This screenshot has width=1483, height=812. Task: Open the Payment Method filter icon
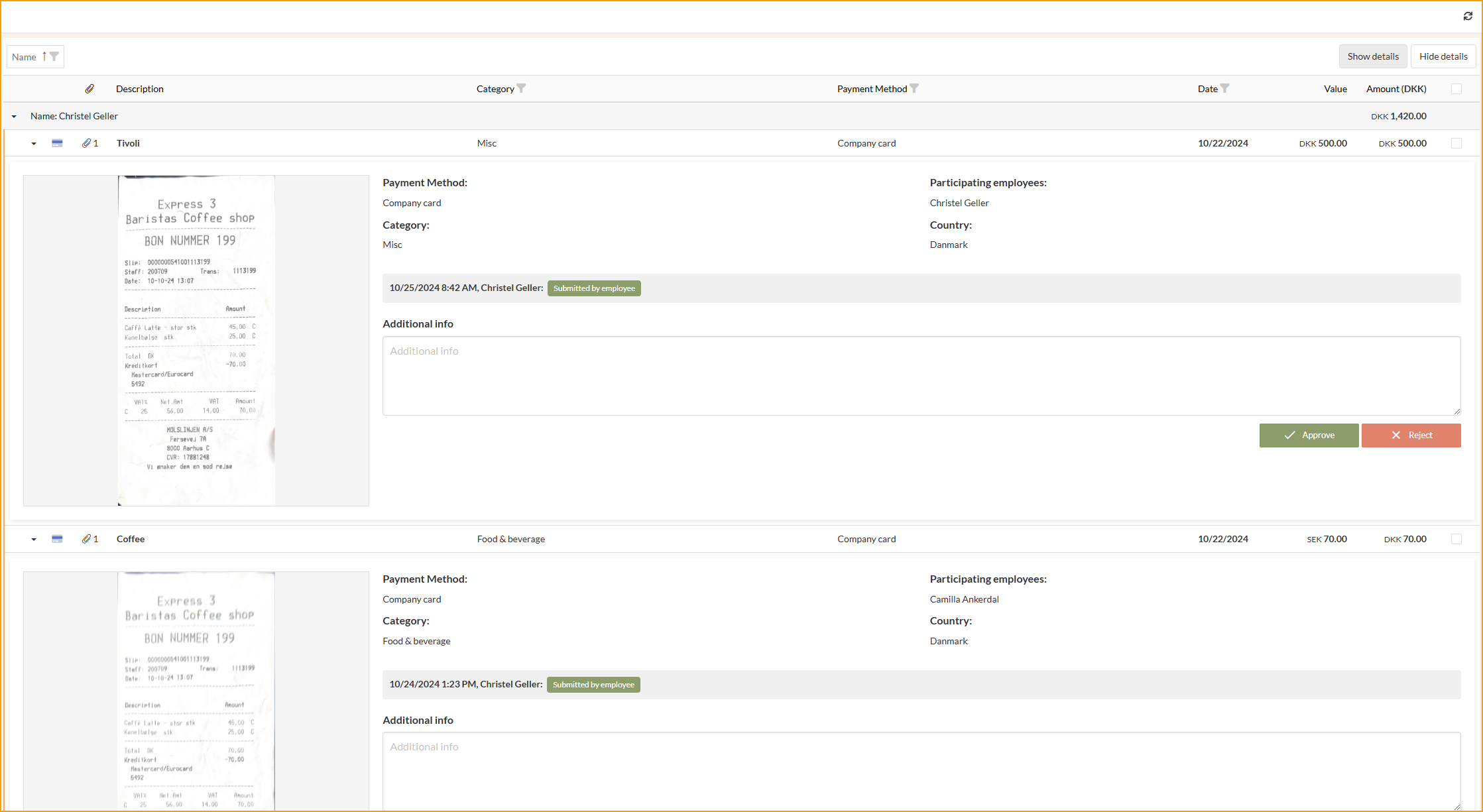pyautogui.click(x=914, y=88)
